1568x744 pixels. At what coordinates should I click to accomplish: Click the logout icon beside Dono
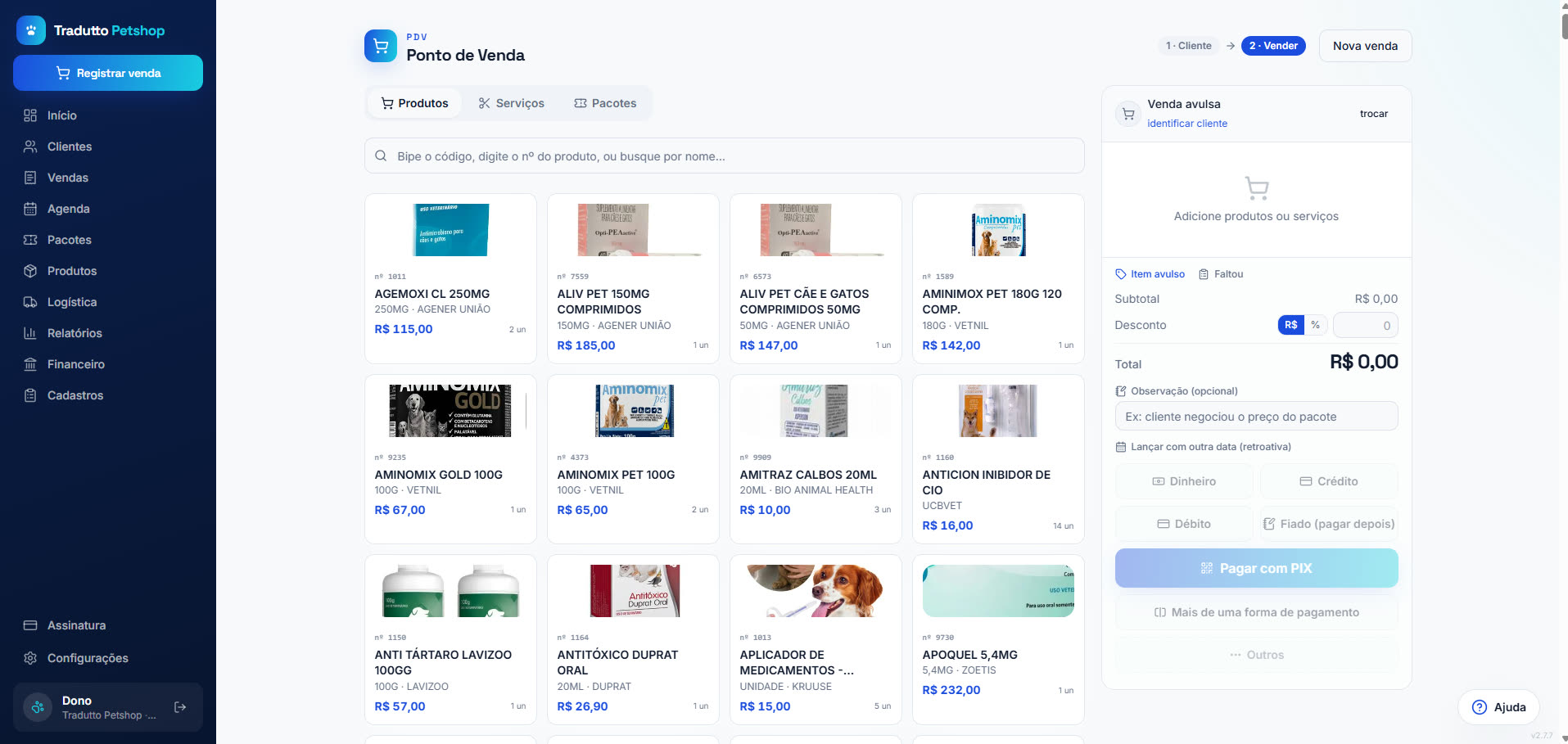pos(180,707)
